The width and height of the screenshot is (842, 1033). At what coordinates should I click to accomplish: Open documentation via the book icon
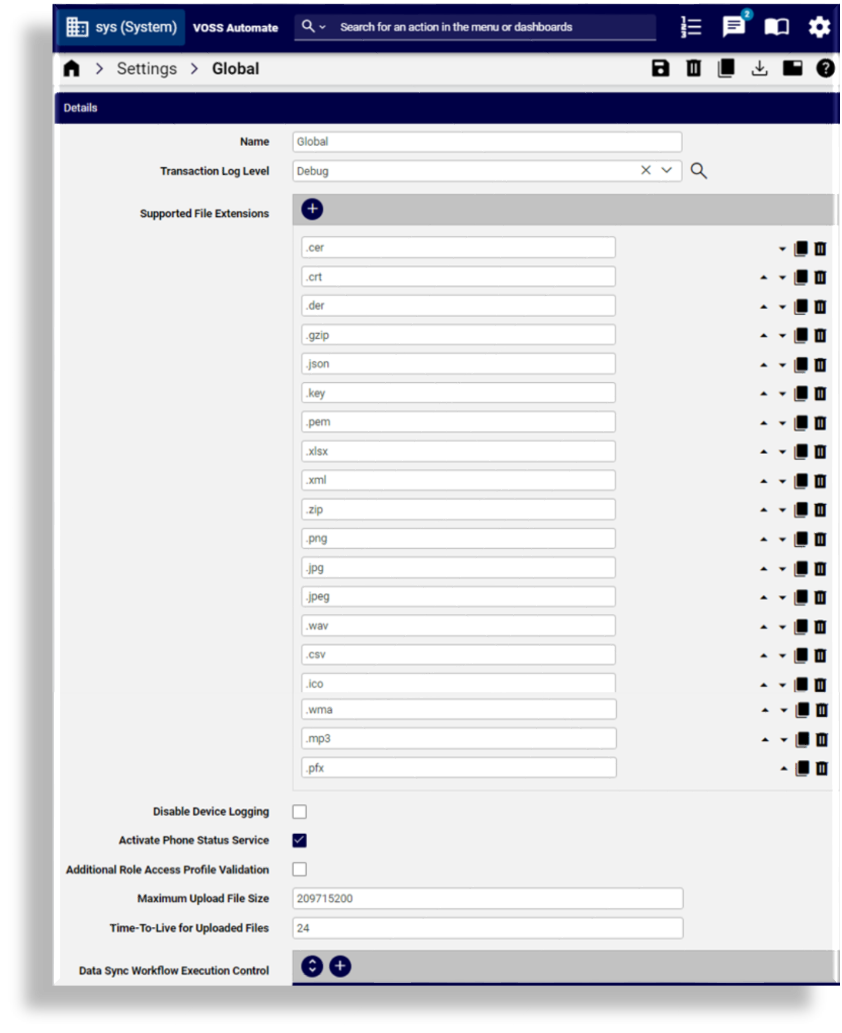click(x=776, y=27)
